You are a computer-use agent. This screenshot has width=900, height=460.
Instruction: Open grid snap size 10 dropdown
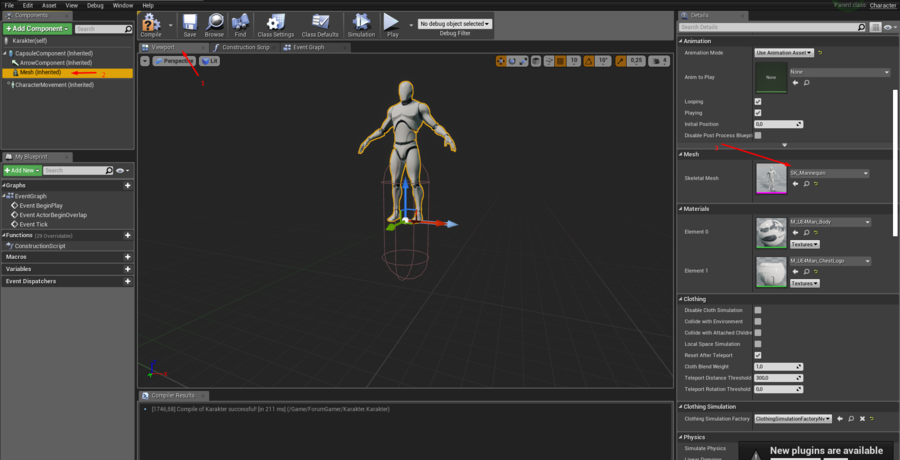(573, 61)
